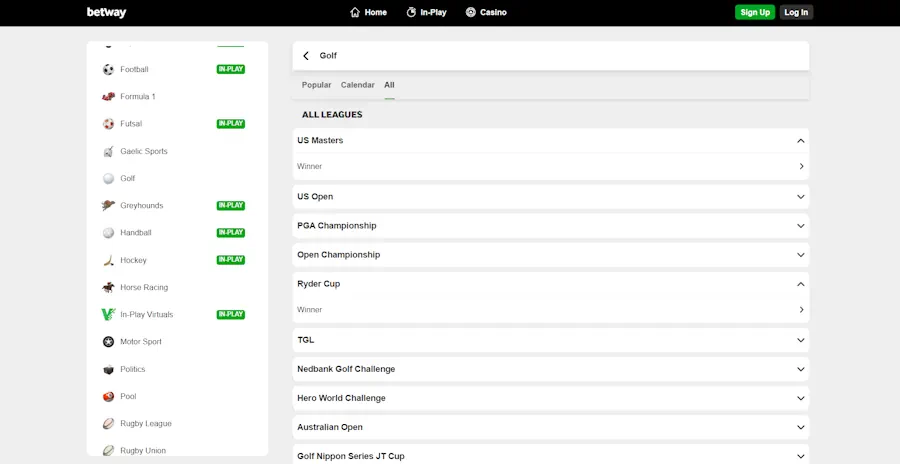Expand the Hero World Challenge league
This screenshot has height=464, width=900.
(x=801, y=399)
